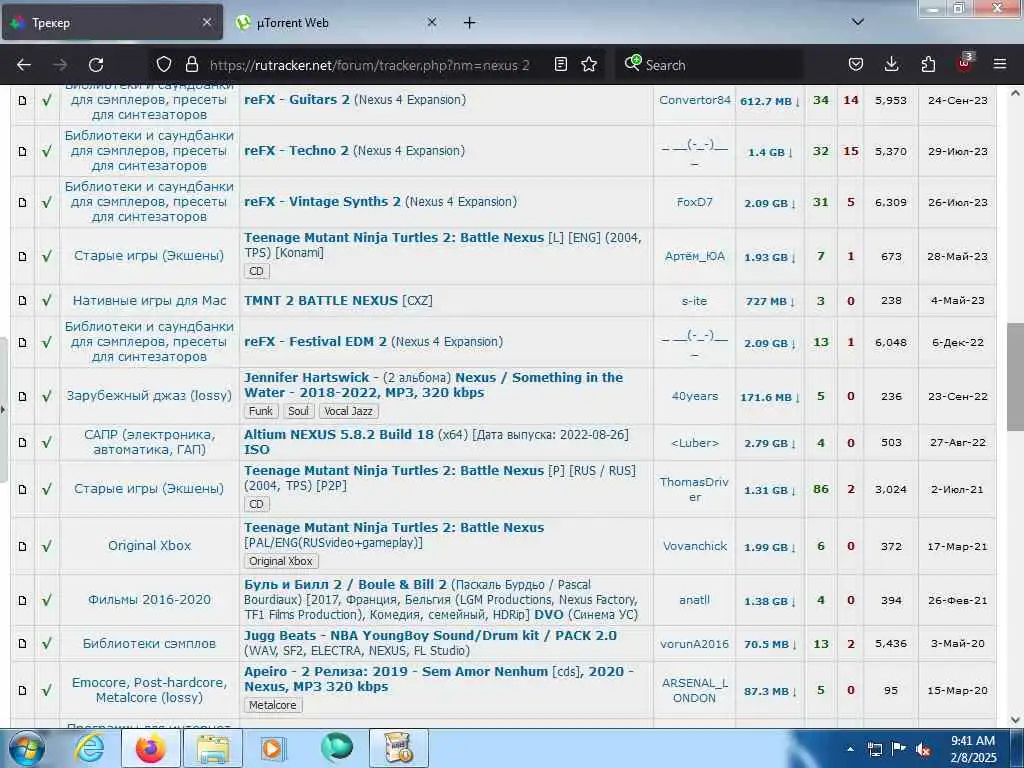This screenshot has width=1024, height=768.
Task: Toggle reader view icon in address bar
Action: point(560,64)
